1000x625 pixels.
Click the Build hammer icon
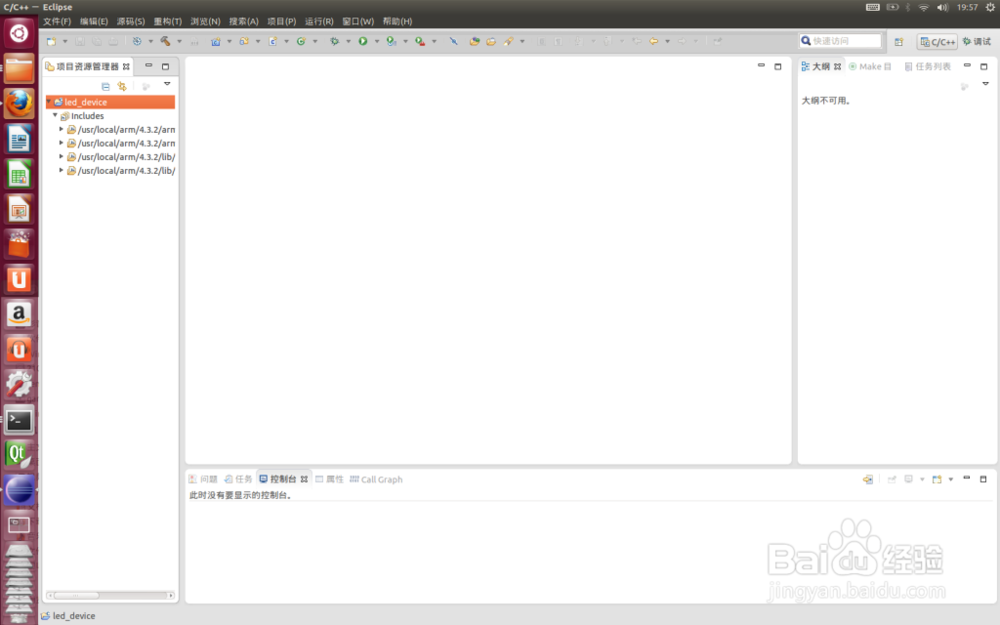[165, 41]
